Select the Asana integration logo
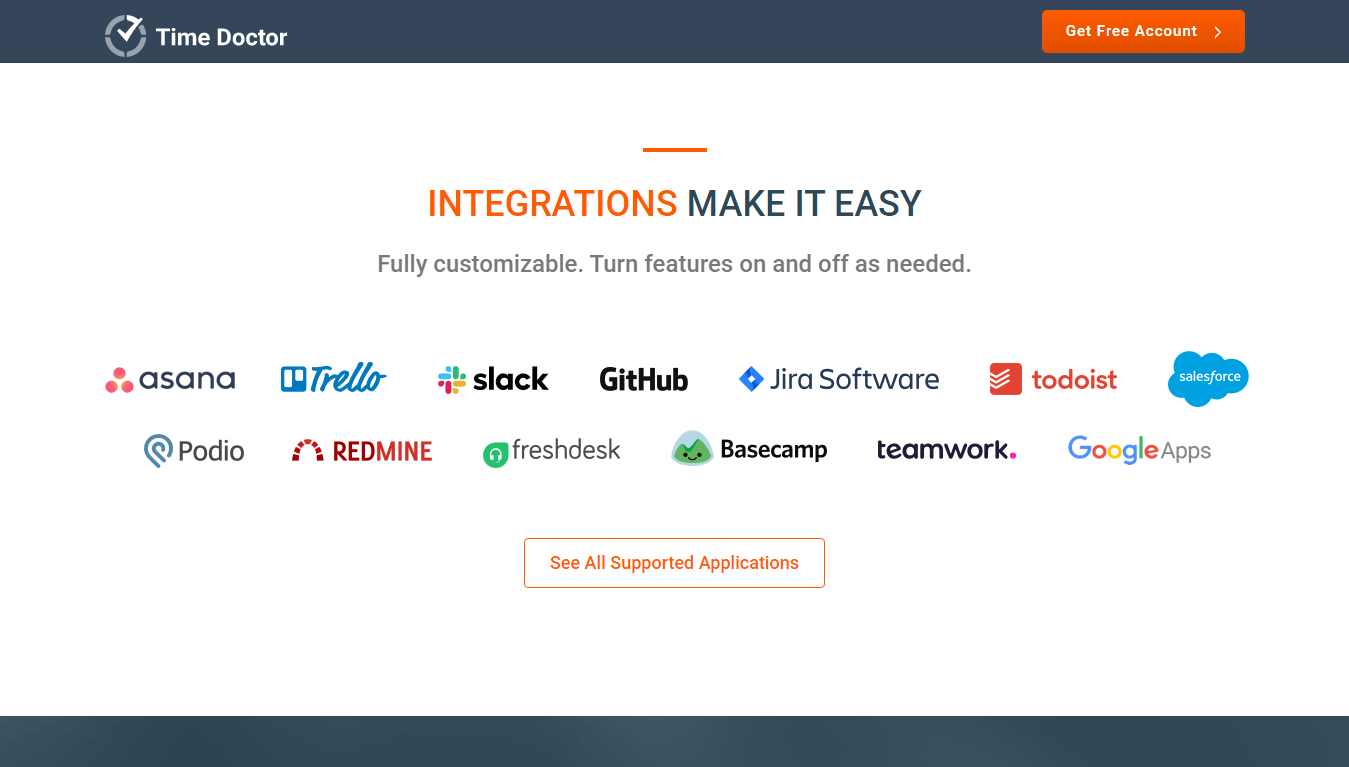 click(x=170, y=380)
